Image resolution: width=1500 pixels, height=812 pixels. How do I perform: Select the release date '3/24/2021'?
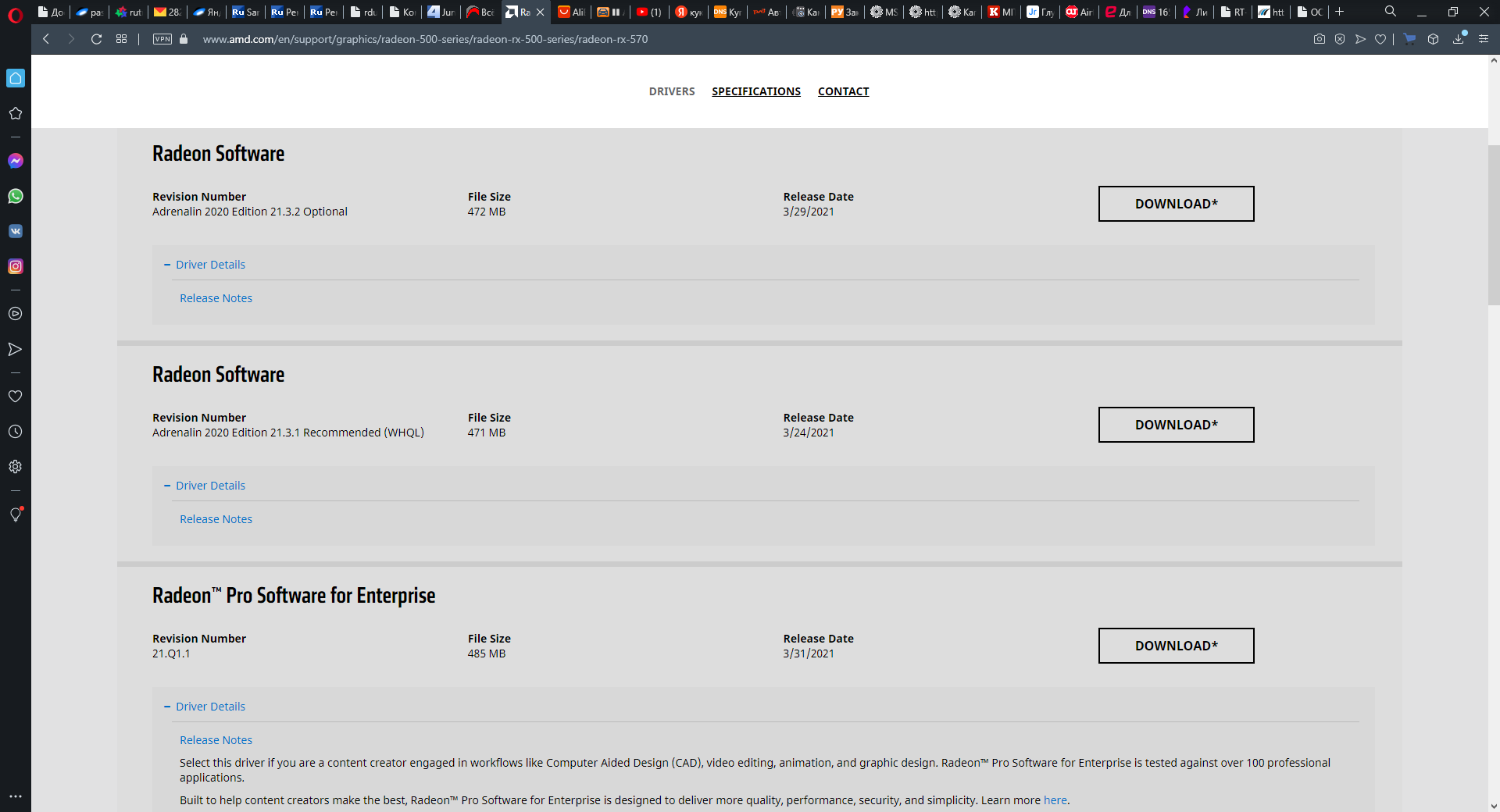809,433
